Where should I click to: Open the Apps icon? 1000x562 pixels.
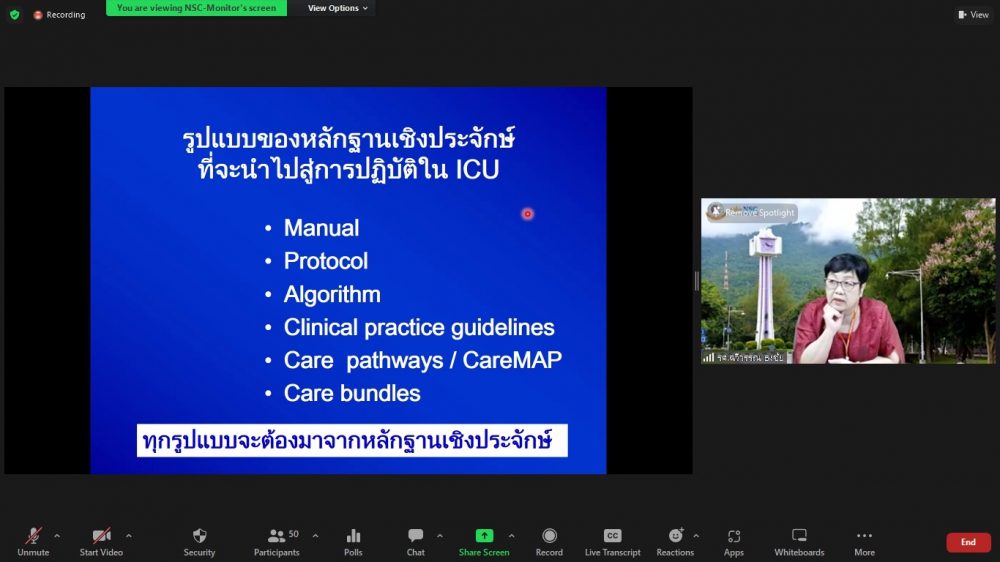click(734, 541)
